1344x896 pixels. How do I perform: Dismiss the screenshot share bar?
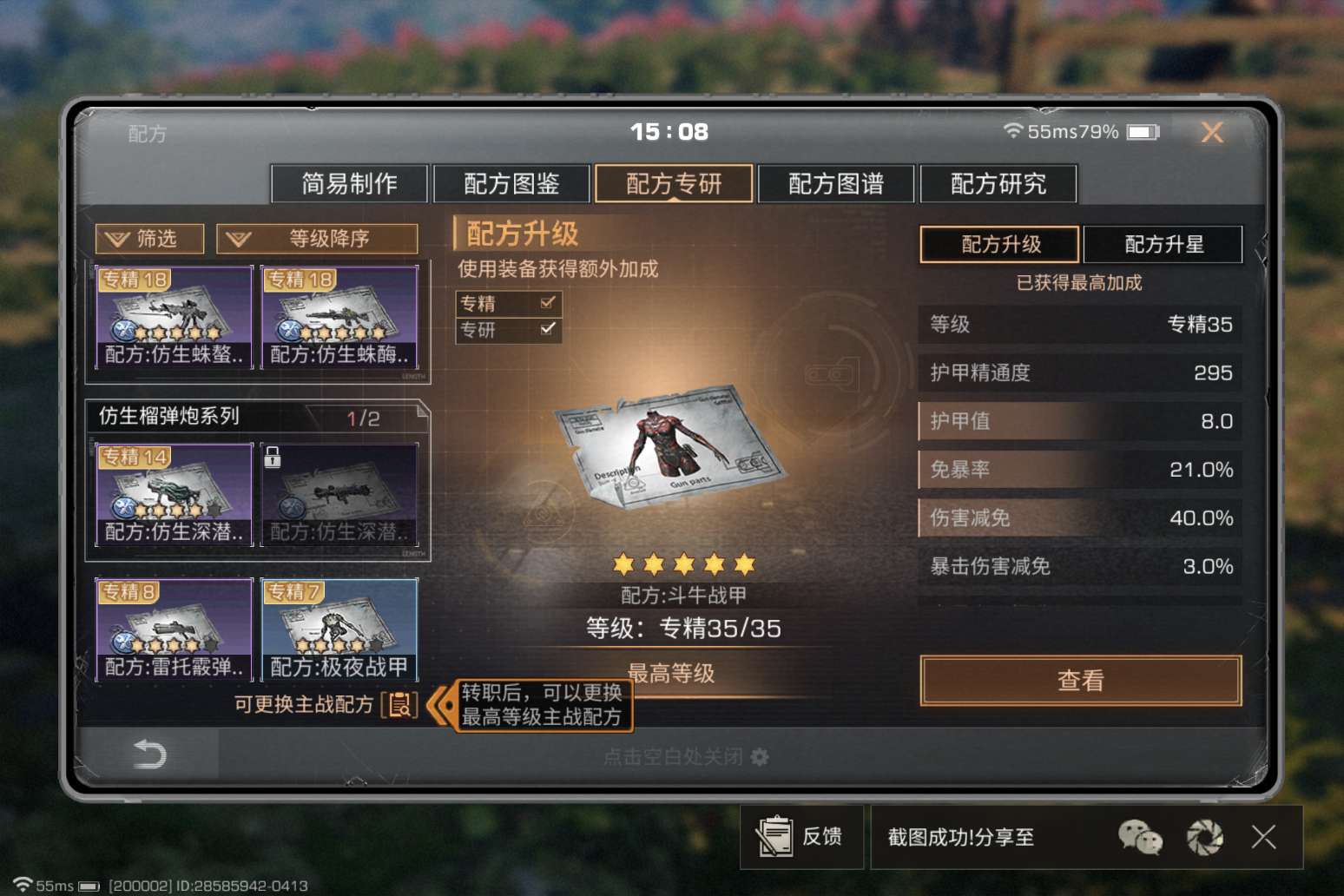(x=1264, y=837)
